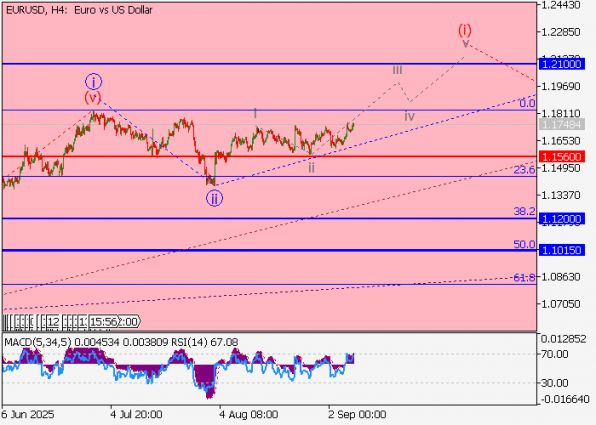This screenshot has width=596, height=425.
Task: Click the grey 1.17484 current price tag
Action: point(562,124)
